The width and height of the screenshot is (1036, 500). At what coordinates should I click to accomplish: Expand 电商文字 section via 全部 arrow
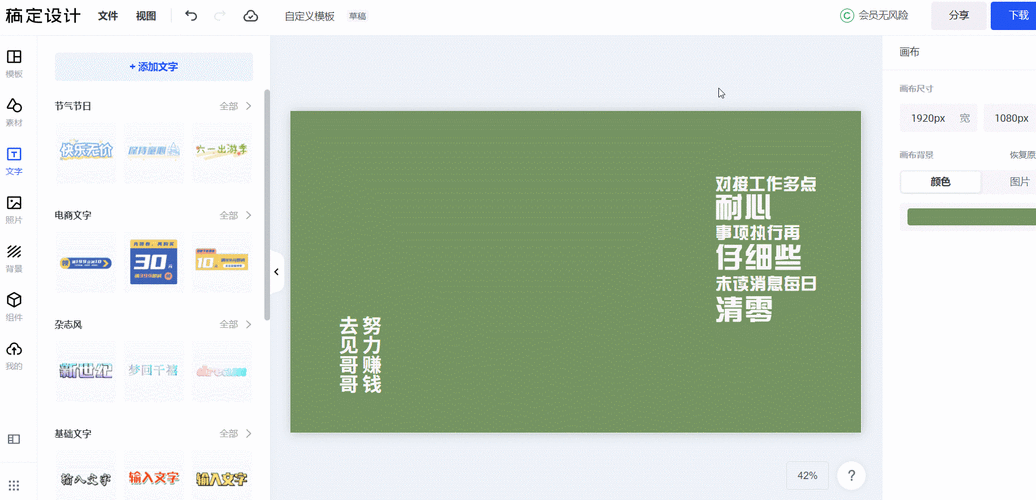coord(236,215)
